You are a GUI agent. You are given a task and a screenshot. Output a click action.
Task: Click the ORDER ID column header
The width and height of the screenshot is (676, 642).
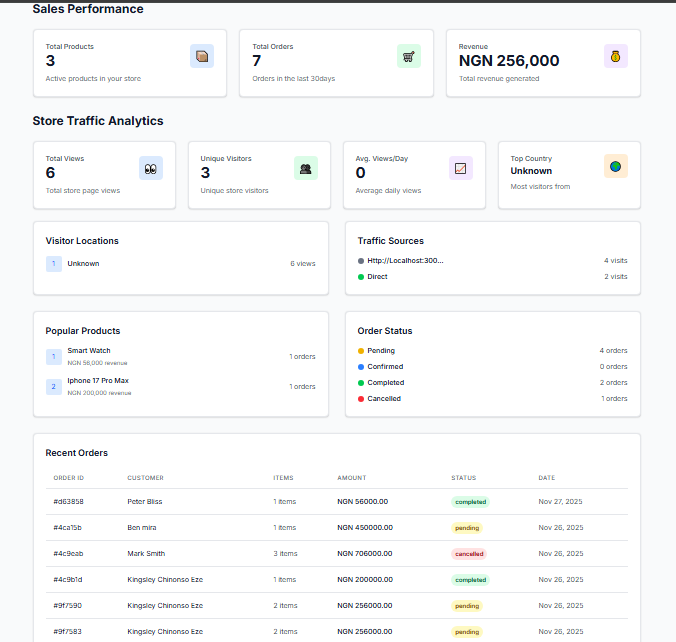[69, 478]
